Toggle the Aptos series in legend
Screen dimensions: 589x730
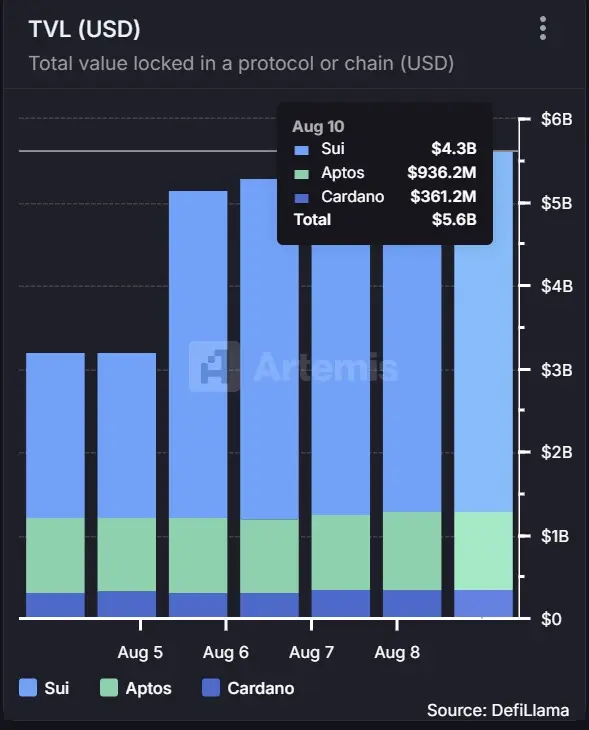coord(136,688)
